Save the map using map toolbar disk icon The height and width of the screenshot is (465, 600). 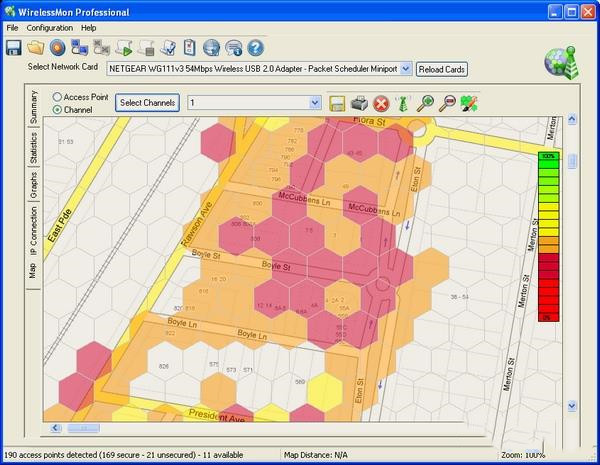tap(337, 103)
